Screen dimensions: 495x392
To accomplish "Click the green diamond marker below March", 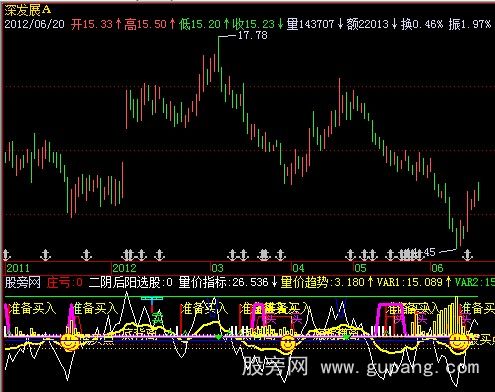I will (219, 337).
